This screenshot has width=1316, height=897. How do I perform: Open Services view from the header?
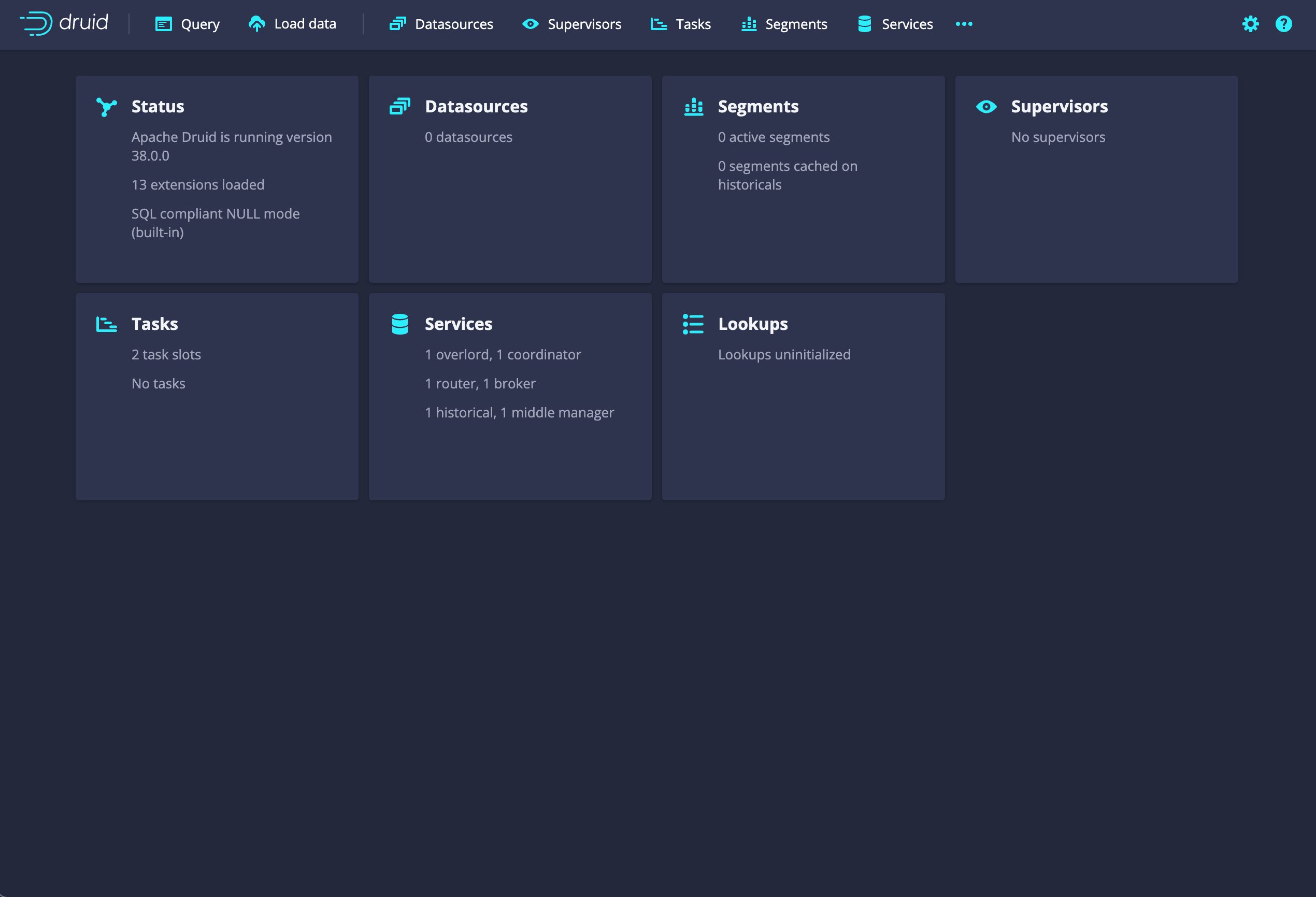click(895, 24)
